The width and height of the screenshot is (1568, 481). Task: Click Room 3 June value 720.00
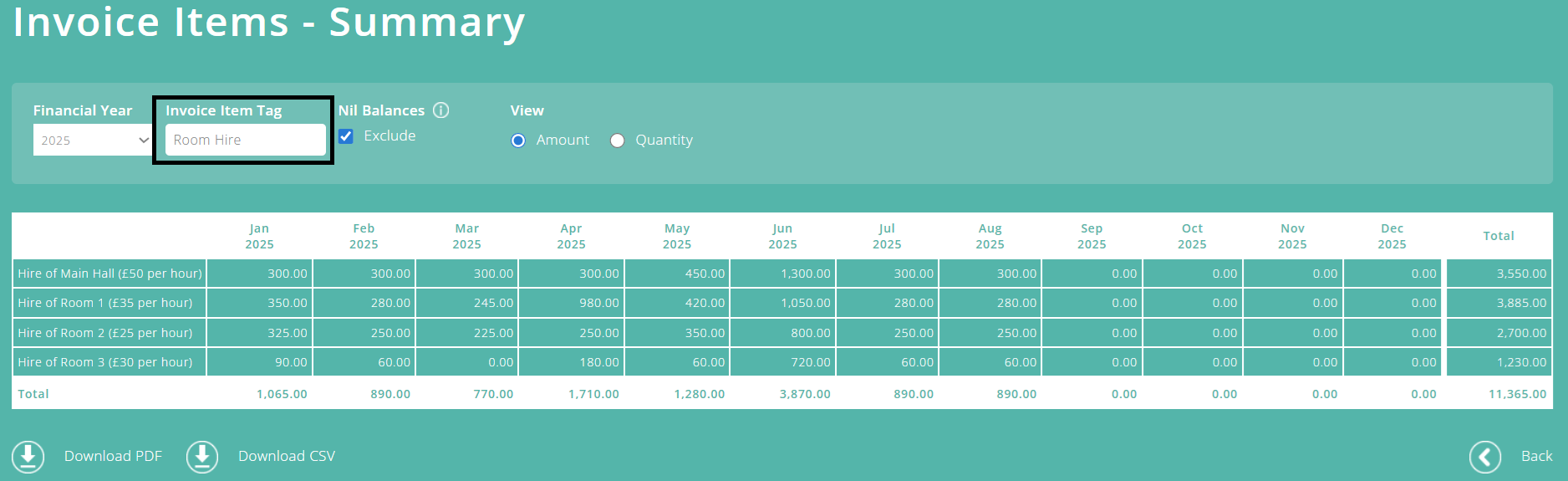pyautogui.click(x=811, y=362)
